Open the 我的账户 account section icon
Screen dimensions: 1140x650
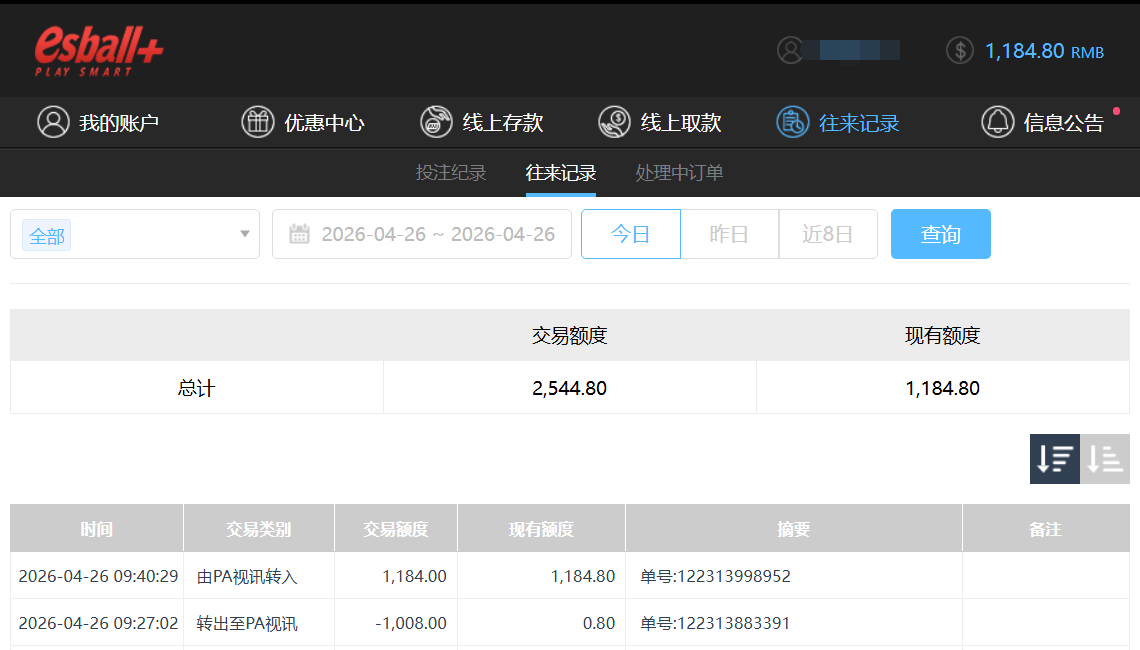click(x=53, y=122)
